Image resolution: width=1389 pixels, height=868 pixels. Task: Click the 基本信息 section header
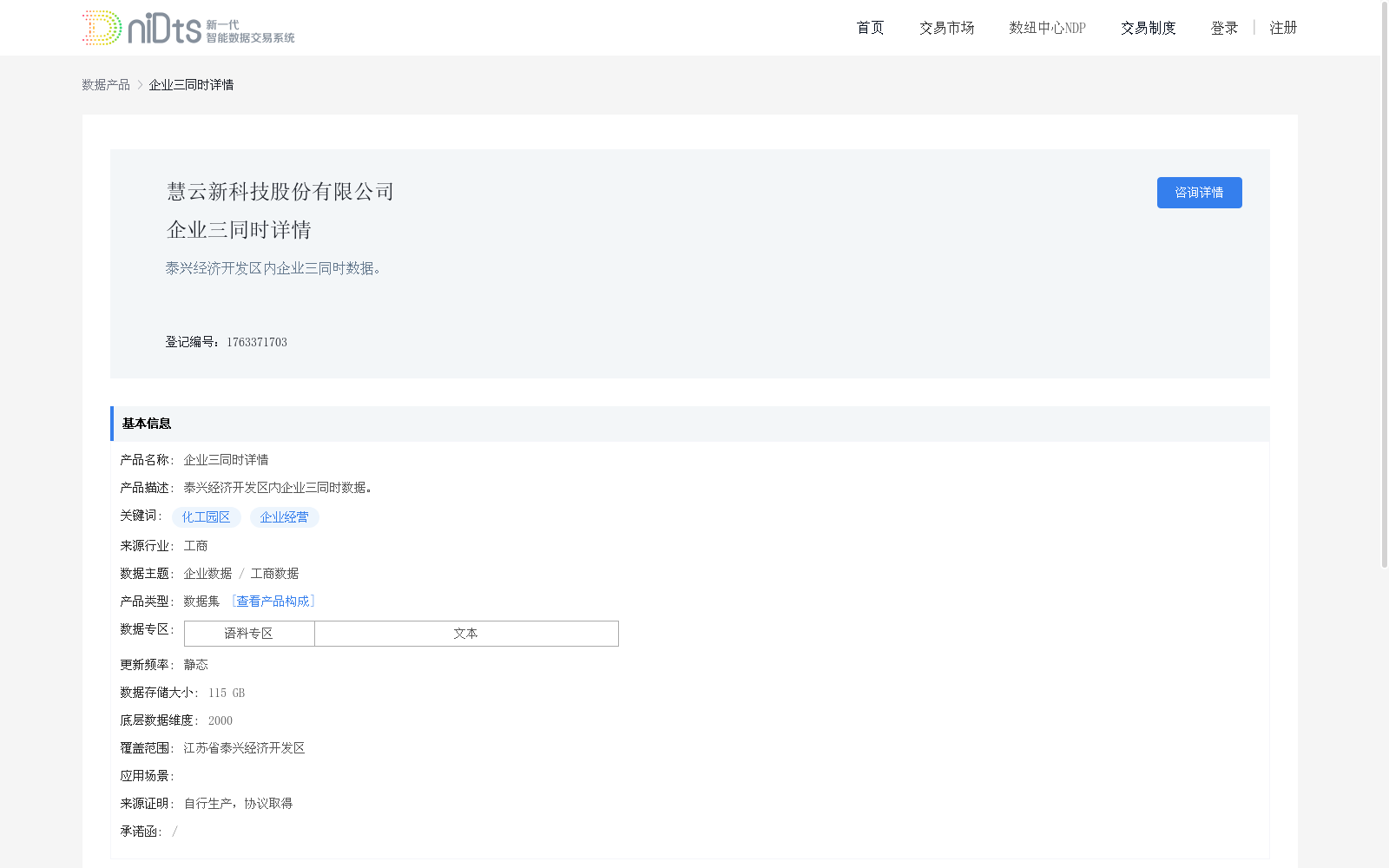pyautogui.click(x=690, y=424)
